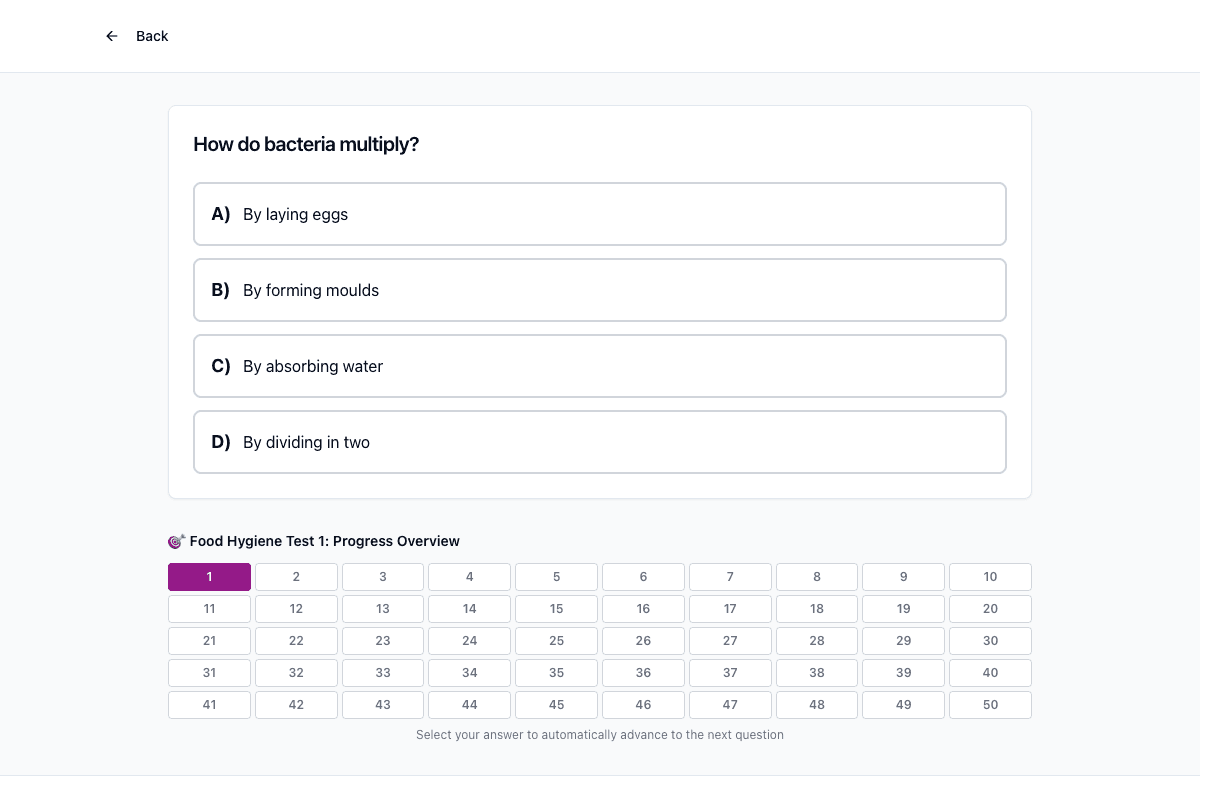
Task: Select question 20
Action: [990, 609]
